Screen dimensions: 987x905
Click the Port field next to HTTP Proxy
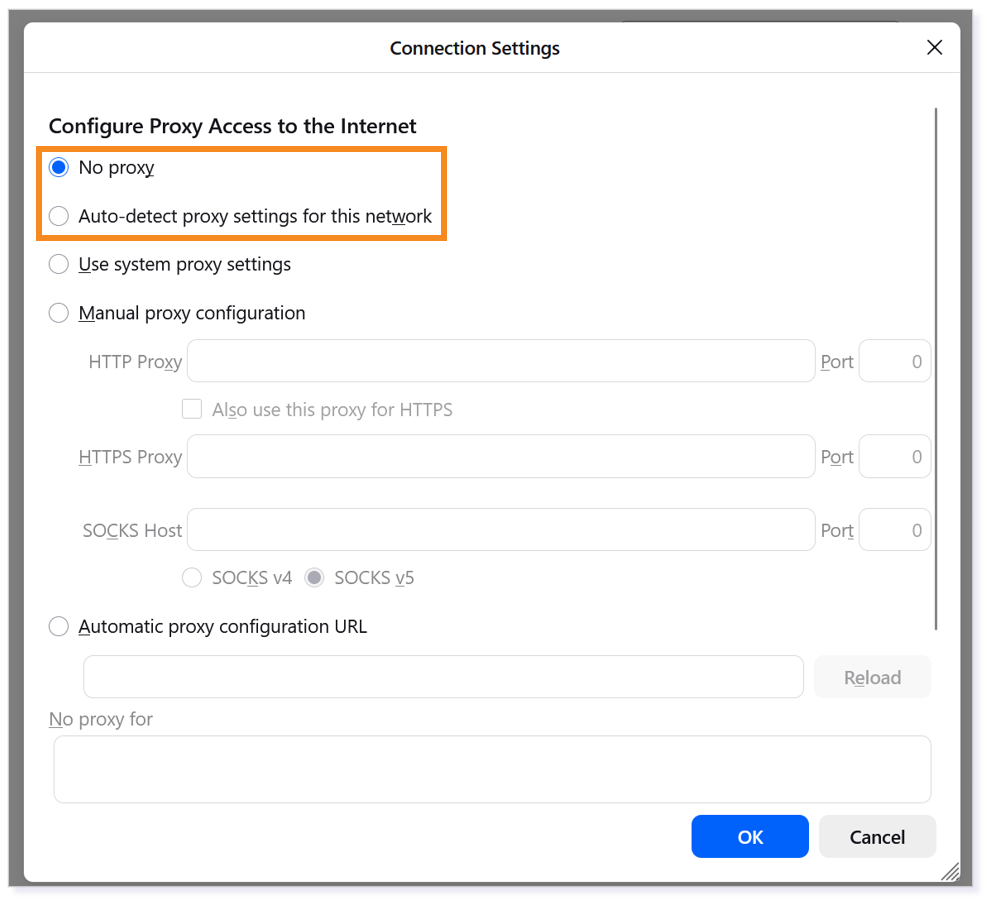point(894,361)
